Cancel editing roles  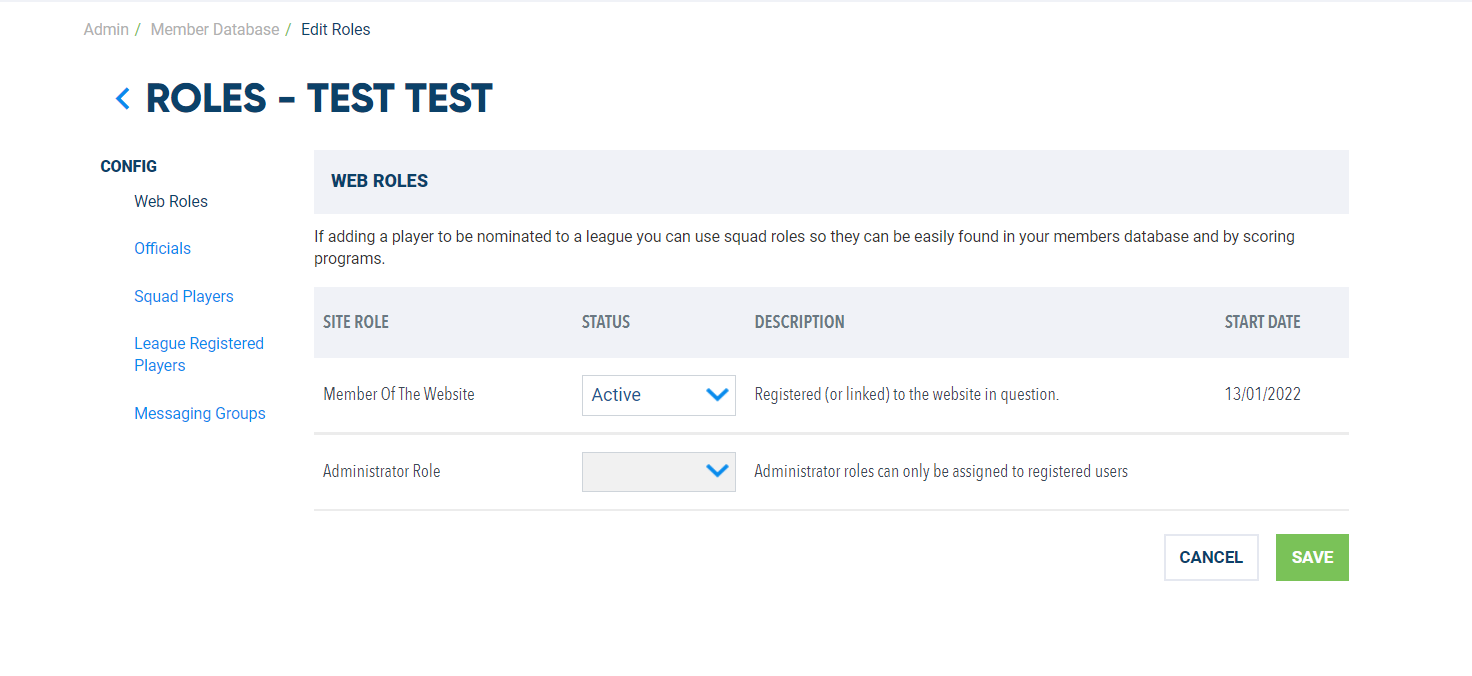1211,557
